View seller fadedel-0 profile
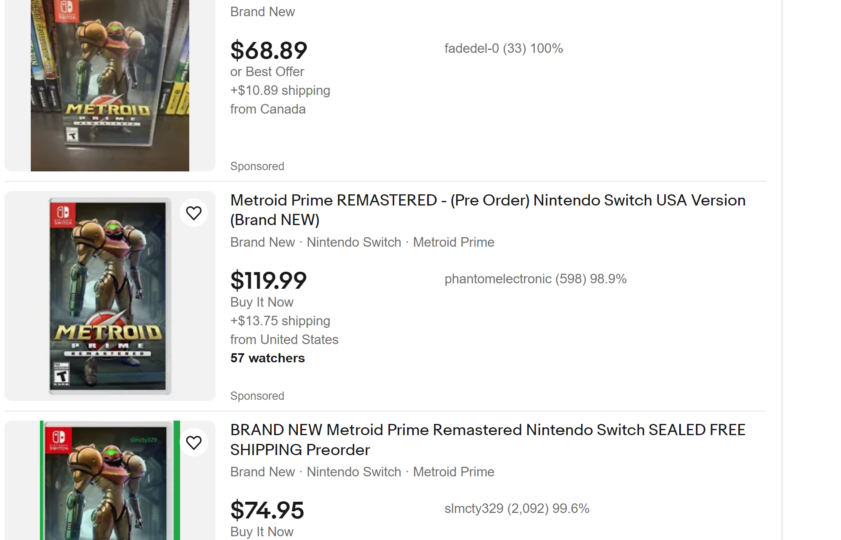Viewport: 841px width, 540px height. [x=504, y=49]
